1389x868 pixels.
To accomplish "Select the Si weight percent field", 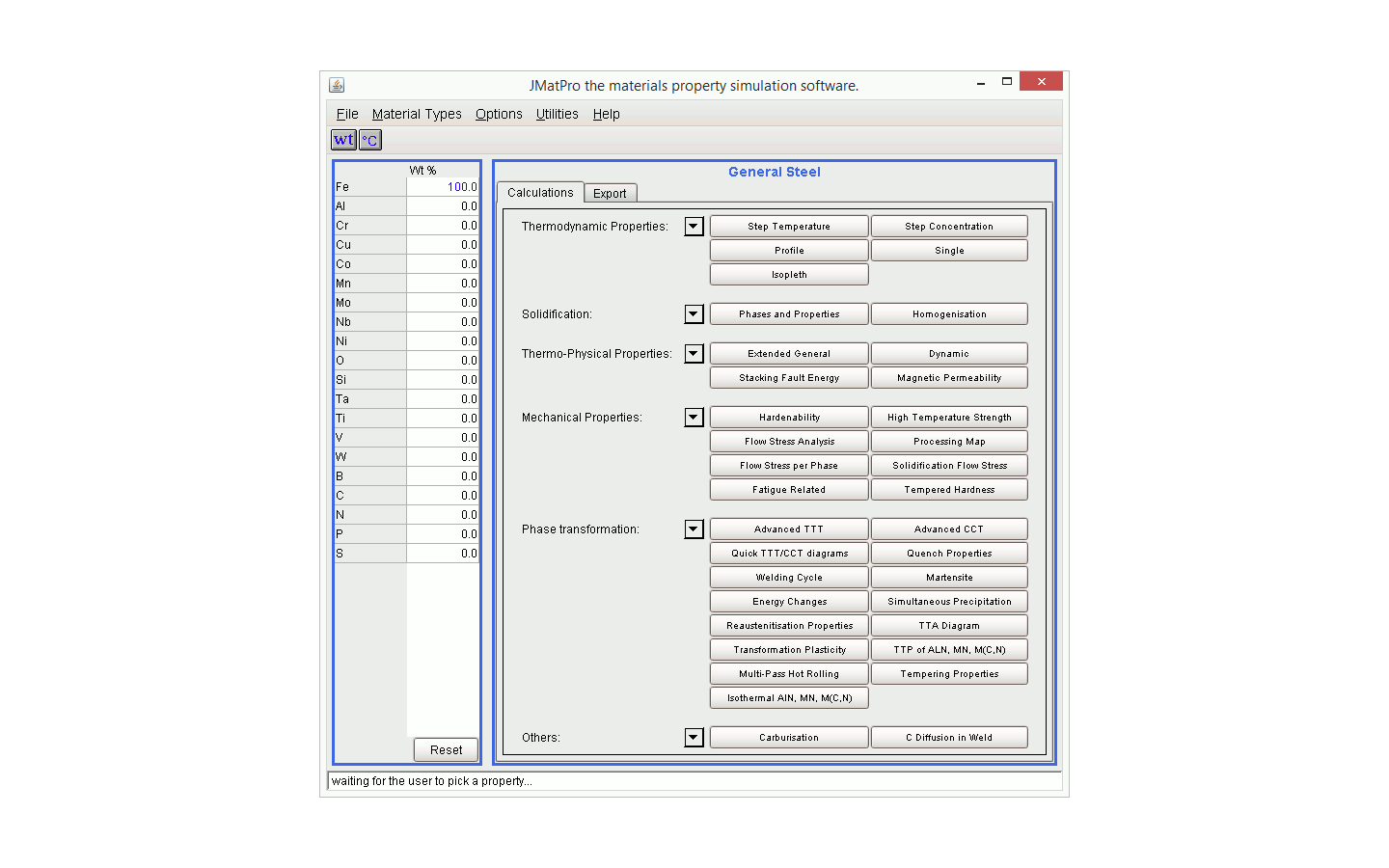I will pos(443,380).
